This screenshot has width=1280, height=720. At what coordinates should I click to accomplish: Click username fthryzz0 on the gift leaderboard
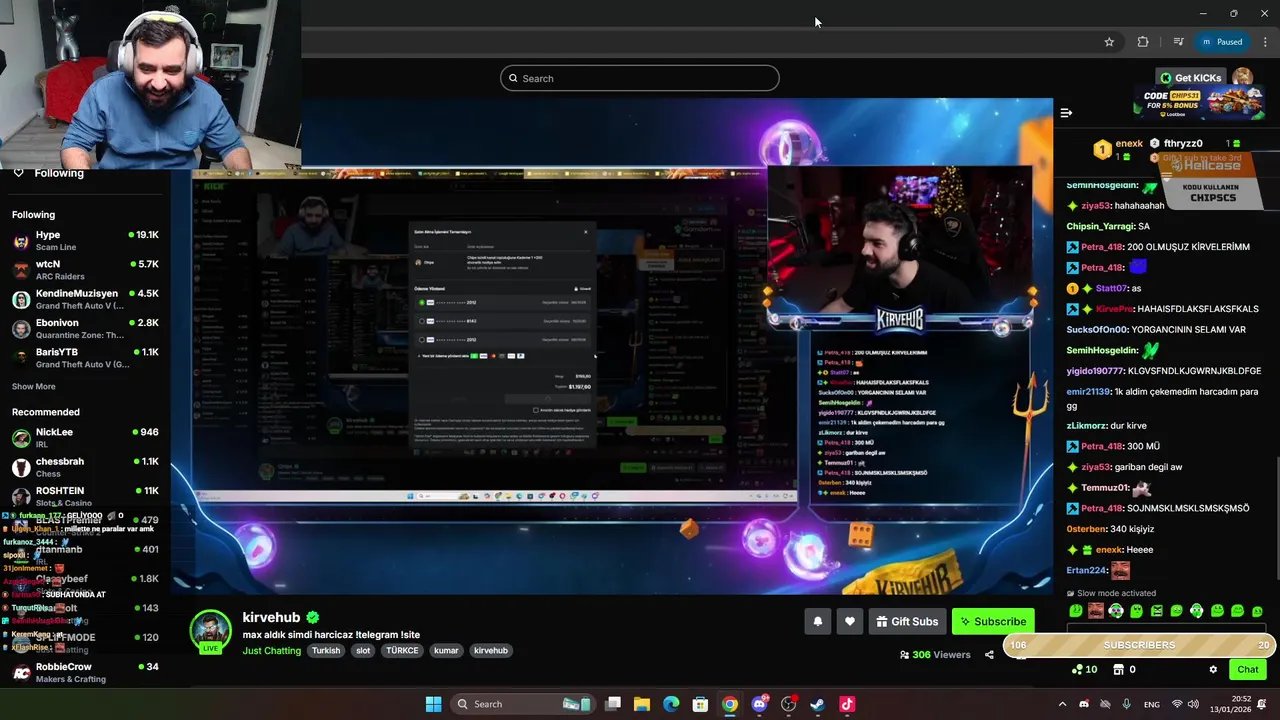1183,143
